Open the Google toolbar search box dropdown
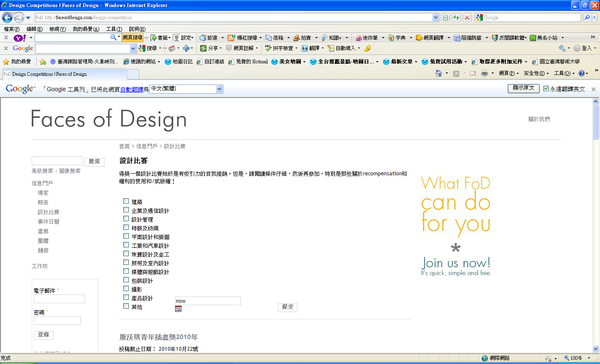This screenshot has height=364, width=600. point(133,48)
